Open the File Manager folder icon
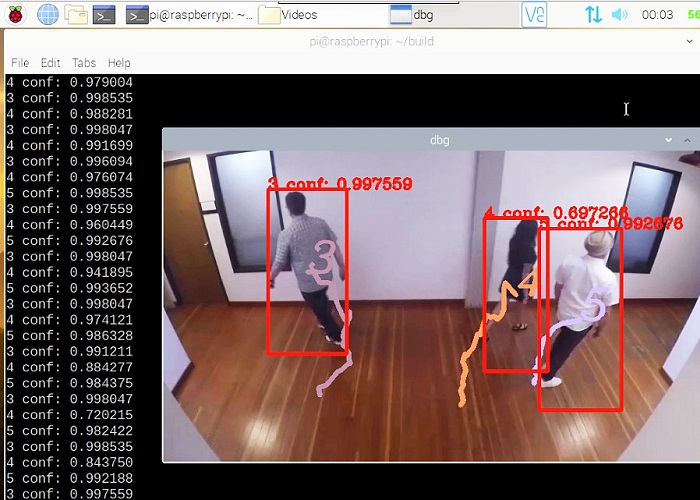This screenshot has height=500, width=700. click(x=76, y=14)
